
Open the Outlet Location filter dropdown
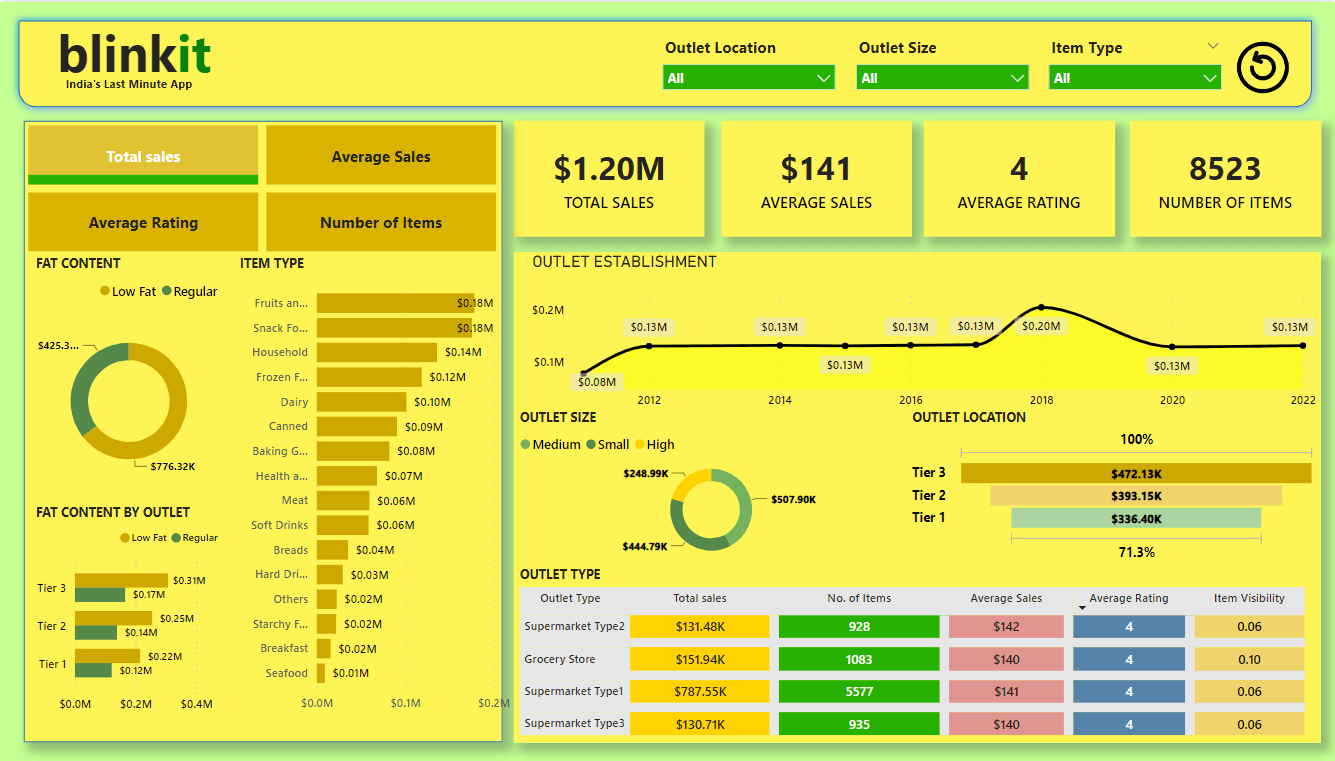pos(748,76)
